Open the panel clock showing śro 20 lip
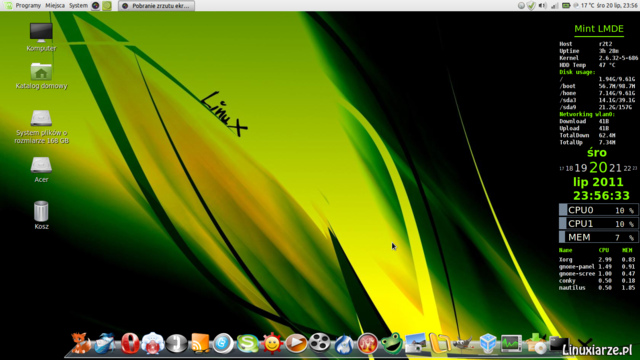Image resolution: width=640 pixels, height=360 pixels. [617, 6]
